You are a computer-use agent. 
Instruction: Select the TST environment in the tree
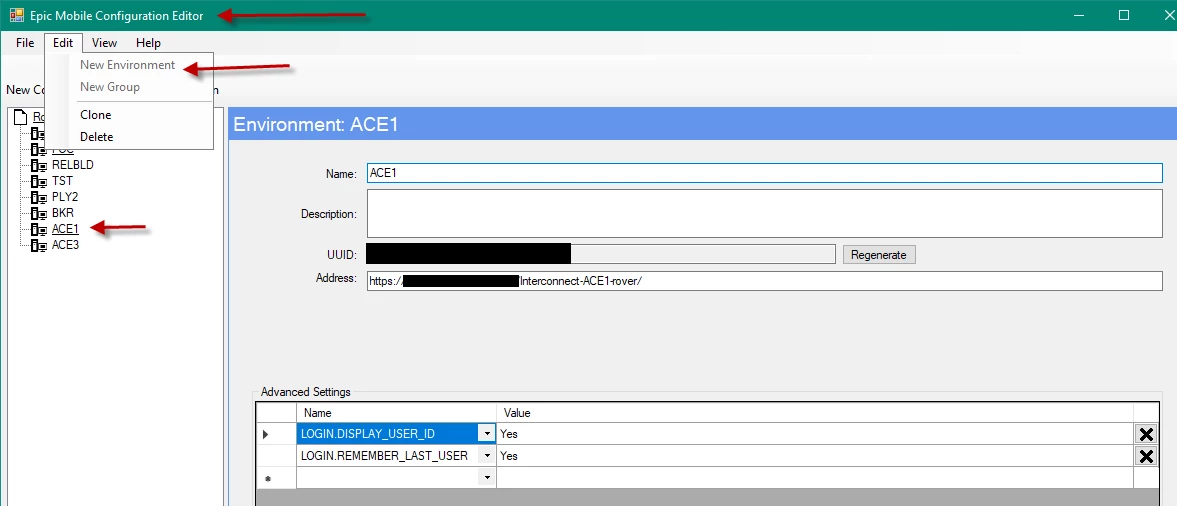[62, 181]
